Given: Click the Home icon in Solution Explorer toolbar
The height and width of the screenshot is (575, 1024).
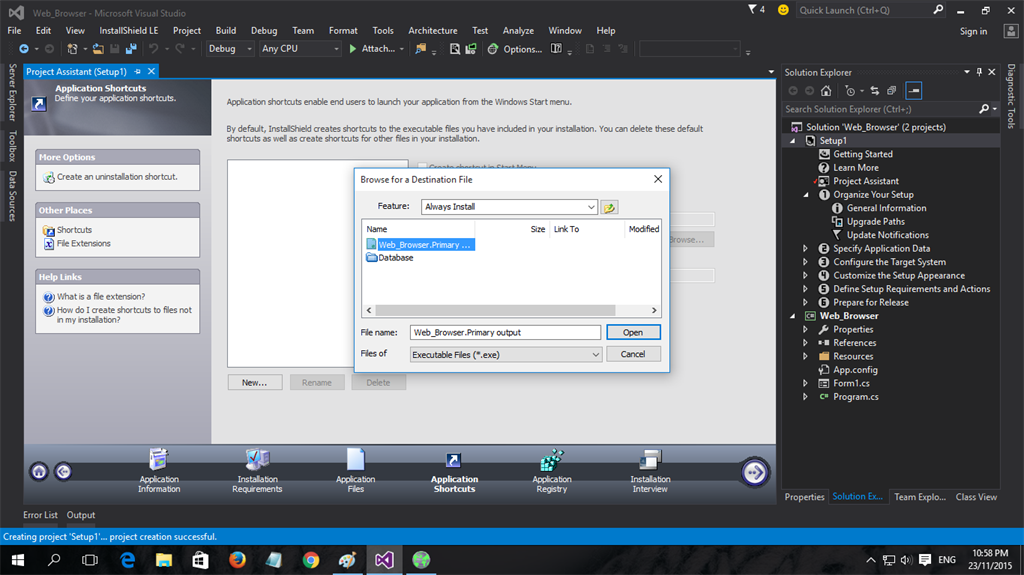Looking at the screenshot, I should pos(826,91).
